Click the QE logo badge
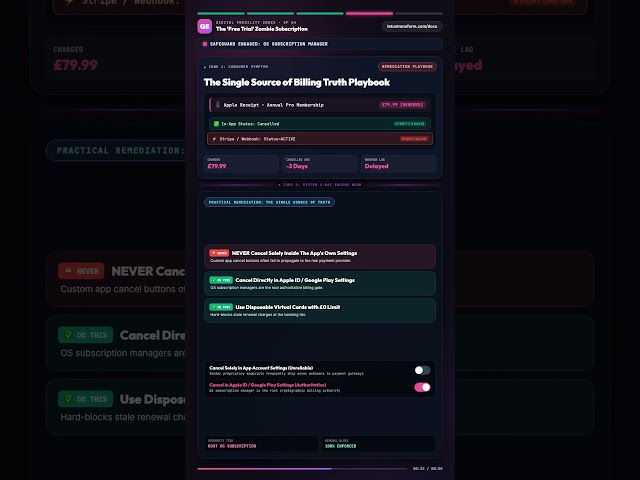Image resolution: width=640 pixels, height=480 pixels. pos(204,26)
